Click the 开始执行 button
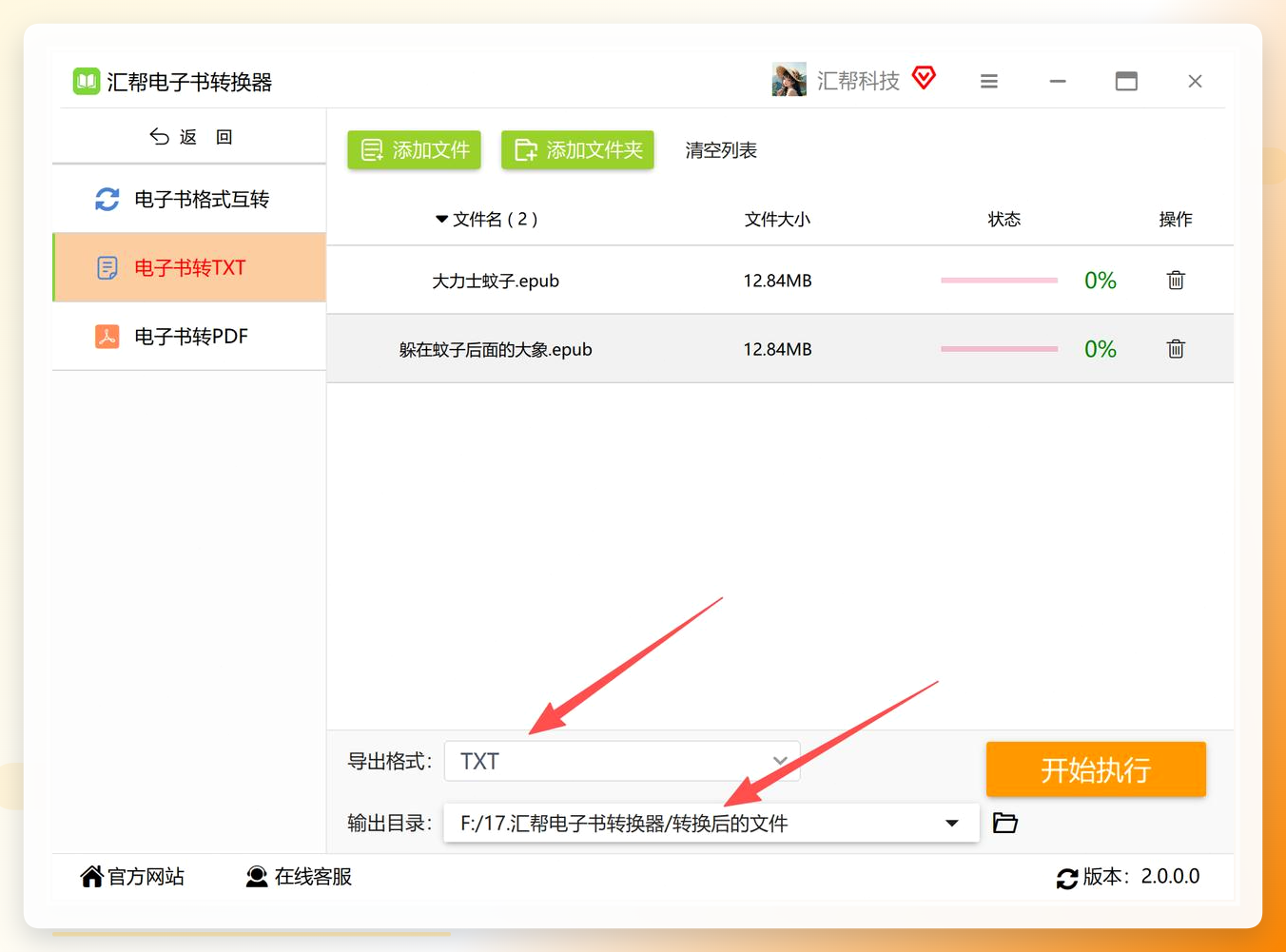The width and height of the screenshot is (1286, 952). (1096, 769)
